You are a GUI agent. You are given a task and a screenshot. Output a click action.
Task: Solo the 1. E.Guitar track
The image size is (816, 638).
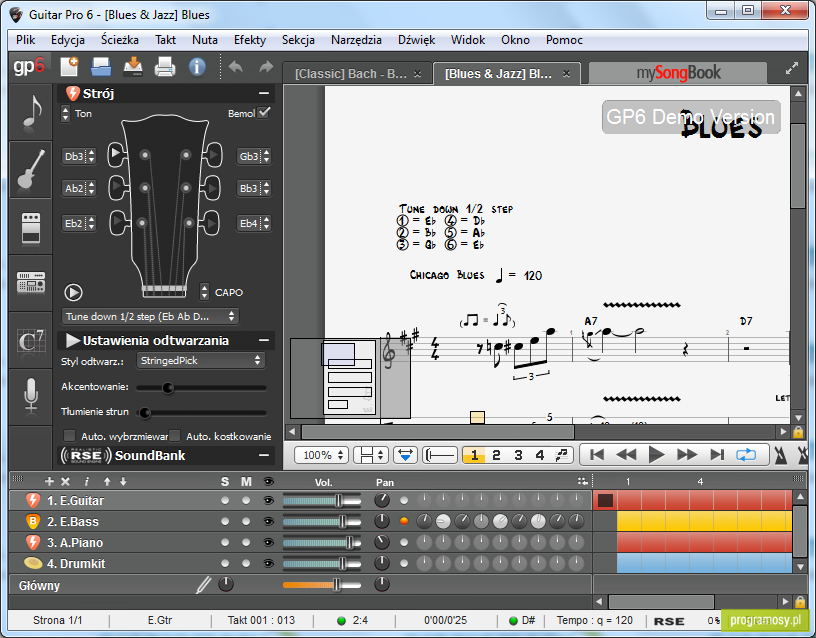pos(225,501)
